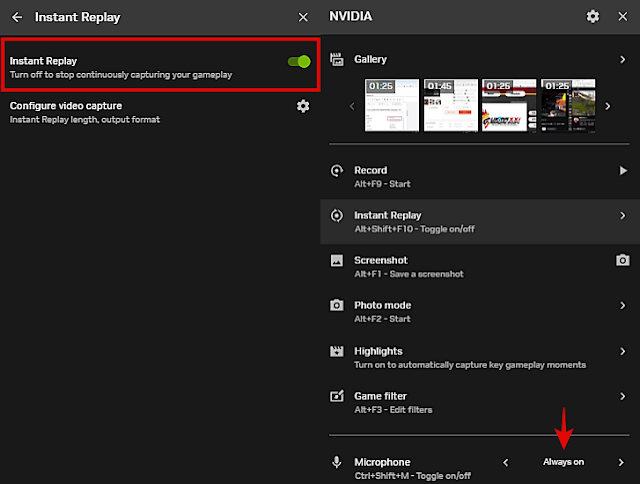The width and height of the screenshot is (640, 484).
Task: Click the Instant Replay icon in NVIDIA menu
Action: pyautogui.click(x=337, y=215)
